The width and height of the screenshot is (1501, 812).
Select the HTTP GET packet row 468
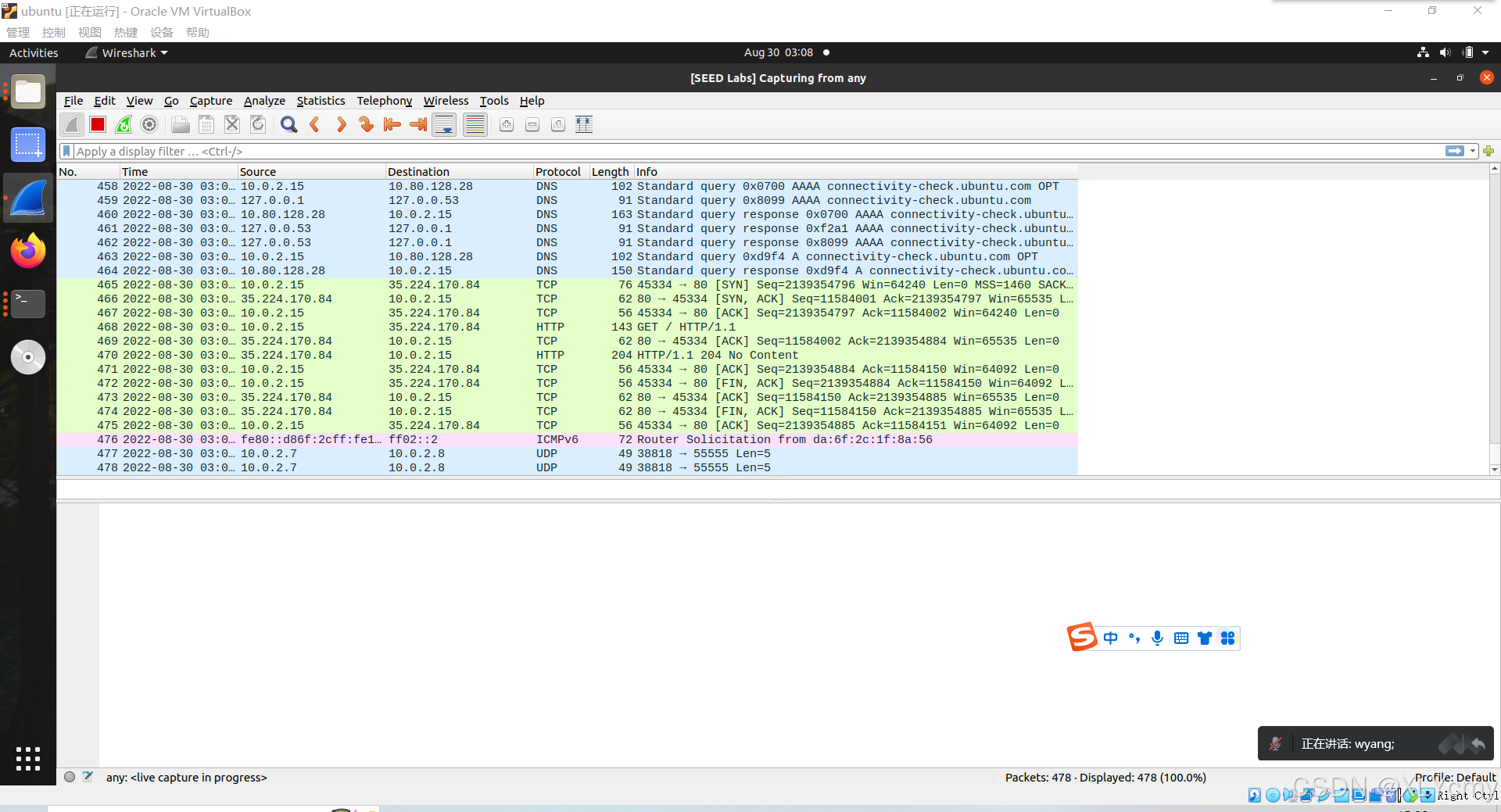(547, 327)
